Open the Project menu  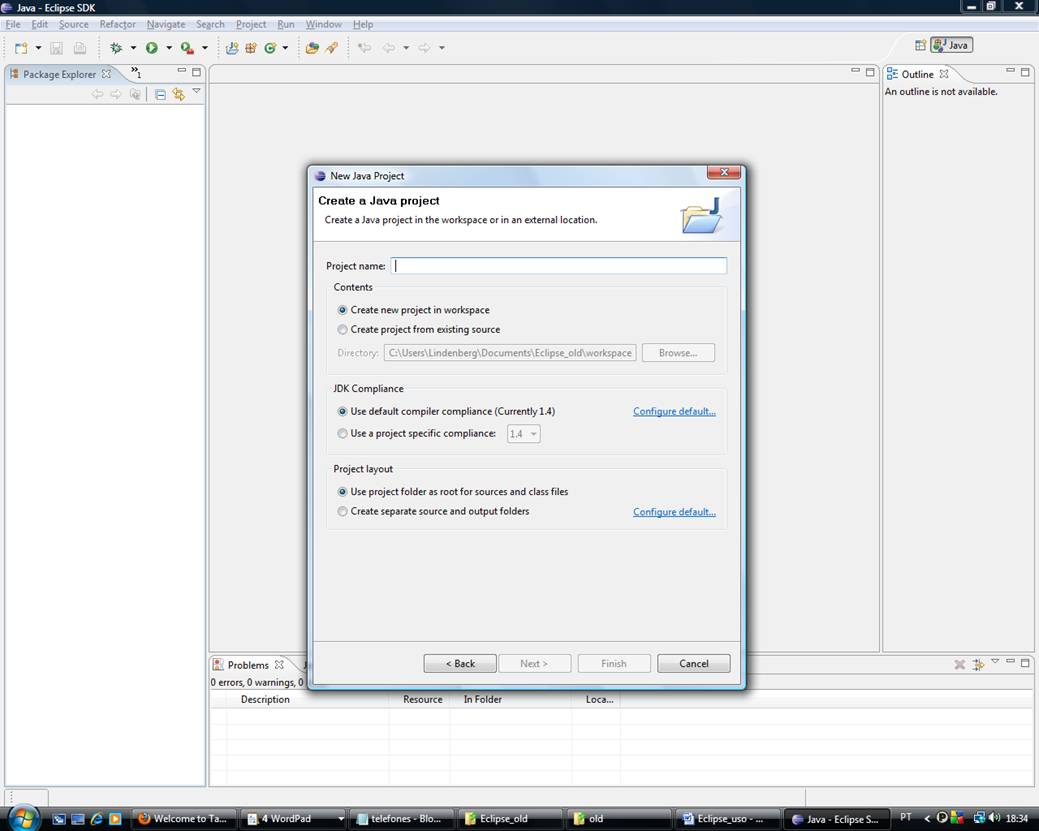(251, 25)
